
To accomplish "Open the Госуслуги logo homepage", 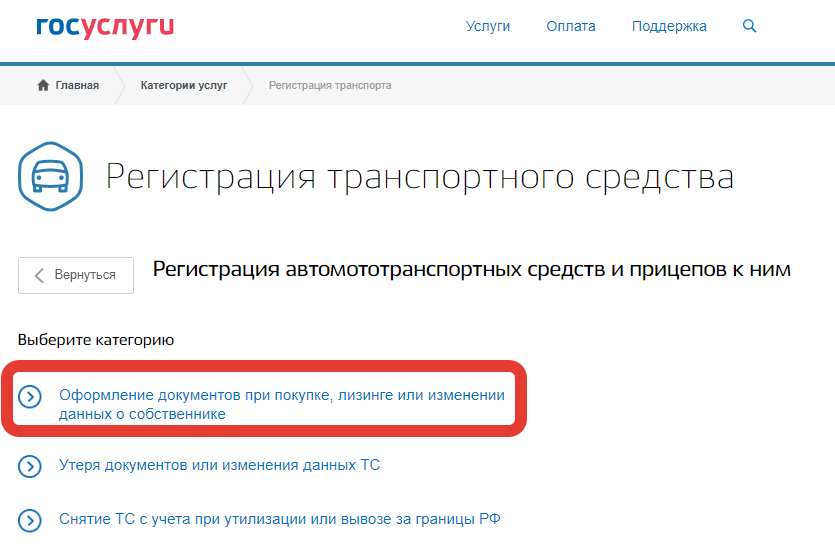I will [105, 27].
